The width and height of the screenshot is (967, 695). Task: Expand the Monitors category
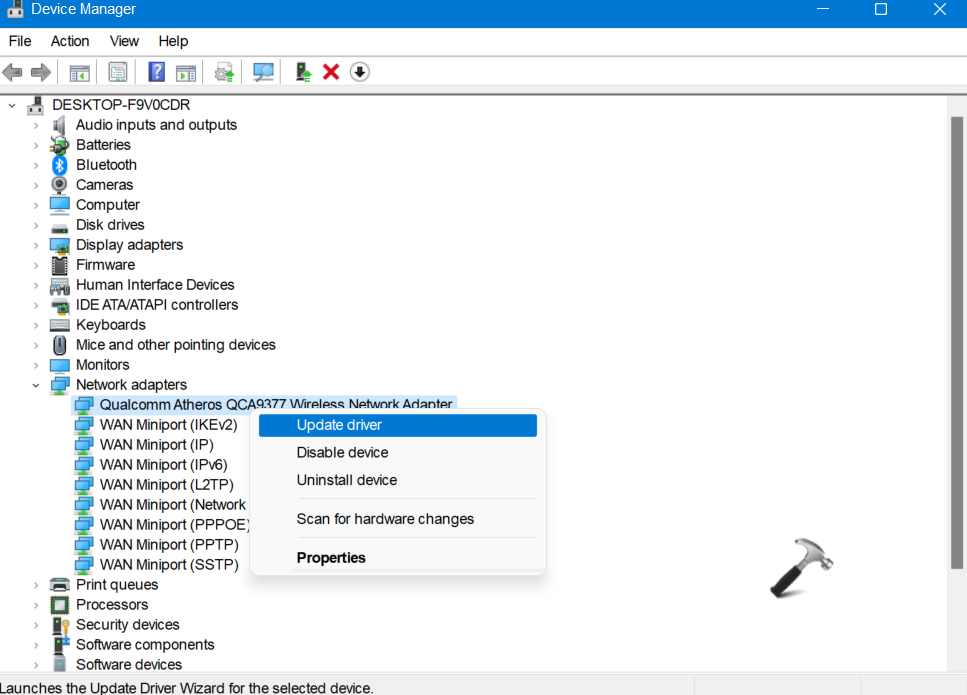click(x=36, y=366)
